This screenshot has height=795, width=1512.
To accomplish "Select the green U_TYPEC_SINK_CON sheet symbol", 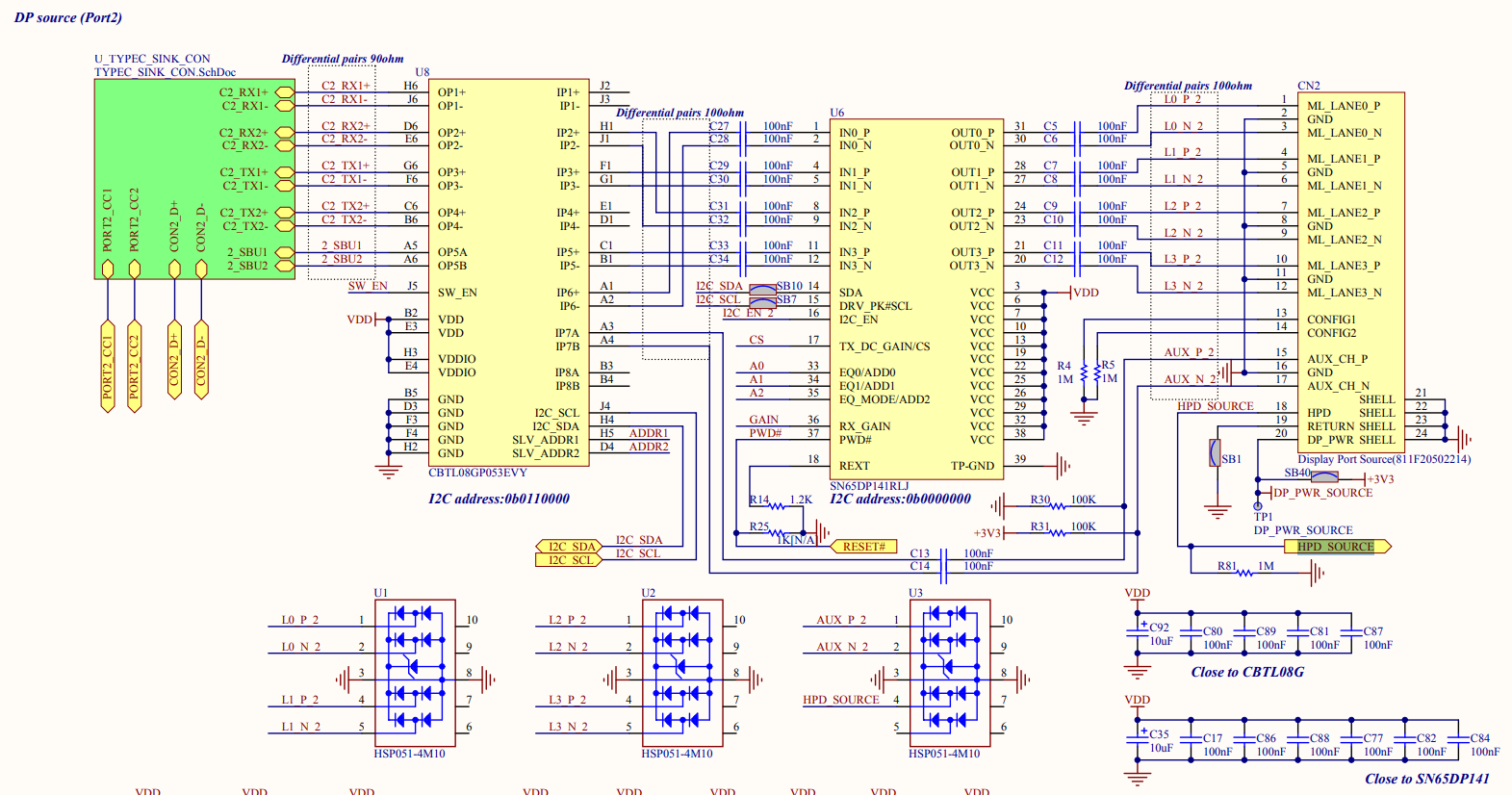I will point(194,179).
